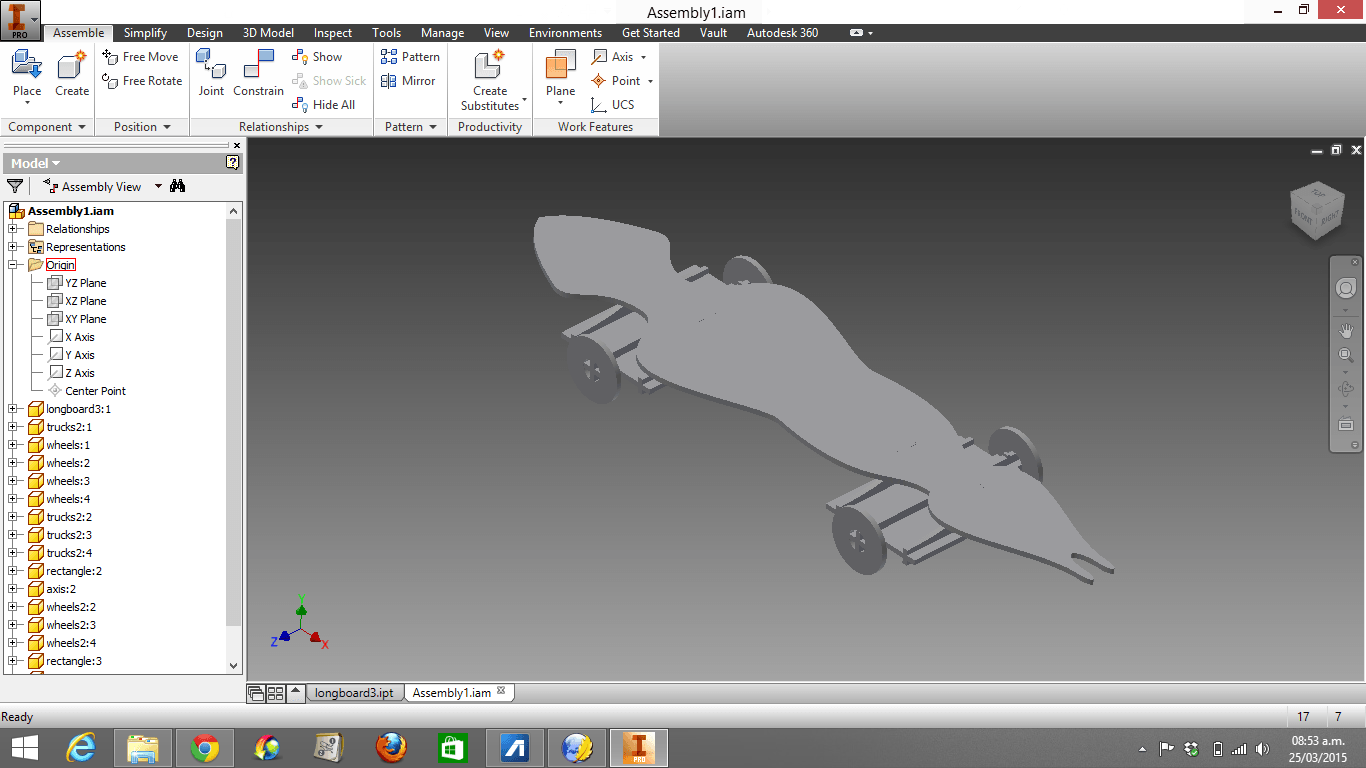Image resolution: width=1366 pixels, height=768 pixels.
Task: Expand the Relationships folder node
Action: pyautogui.click(x=13, y=229)
